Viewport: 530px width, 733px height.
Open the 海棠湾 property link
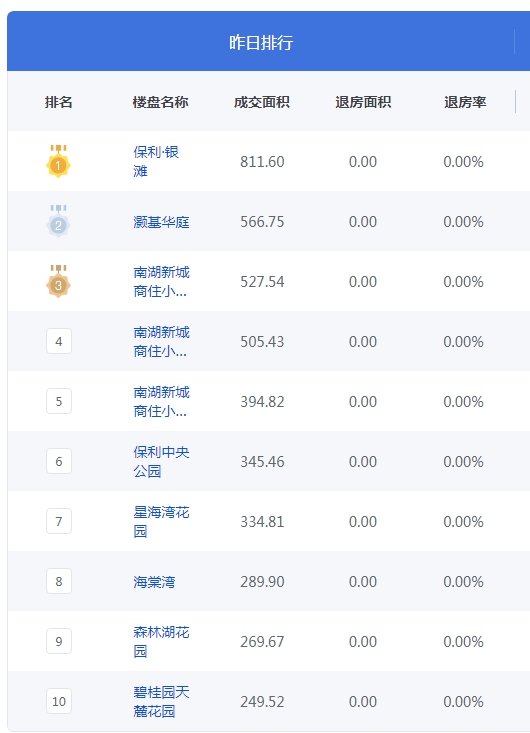(x=154, y=582)
